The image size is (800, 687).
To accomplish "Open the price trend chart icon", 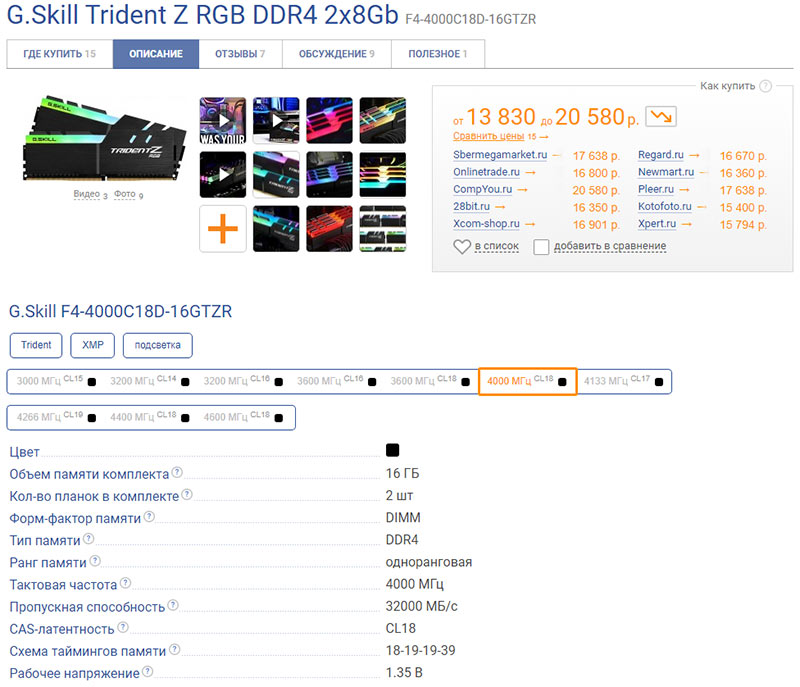I will [x=661, y=116].
